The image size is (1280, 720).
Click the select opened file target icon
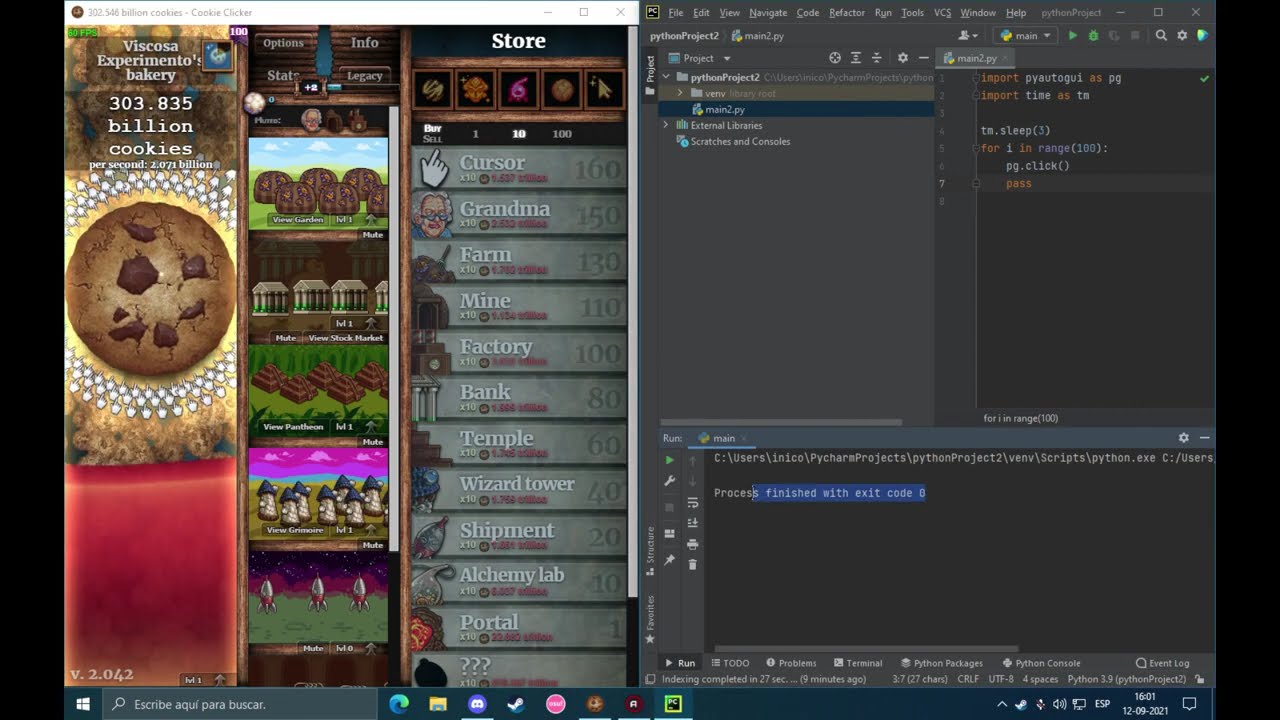point(835,58)
